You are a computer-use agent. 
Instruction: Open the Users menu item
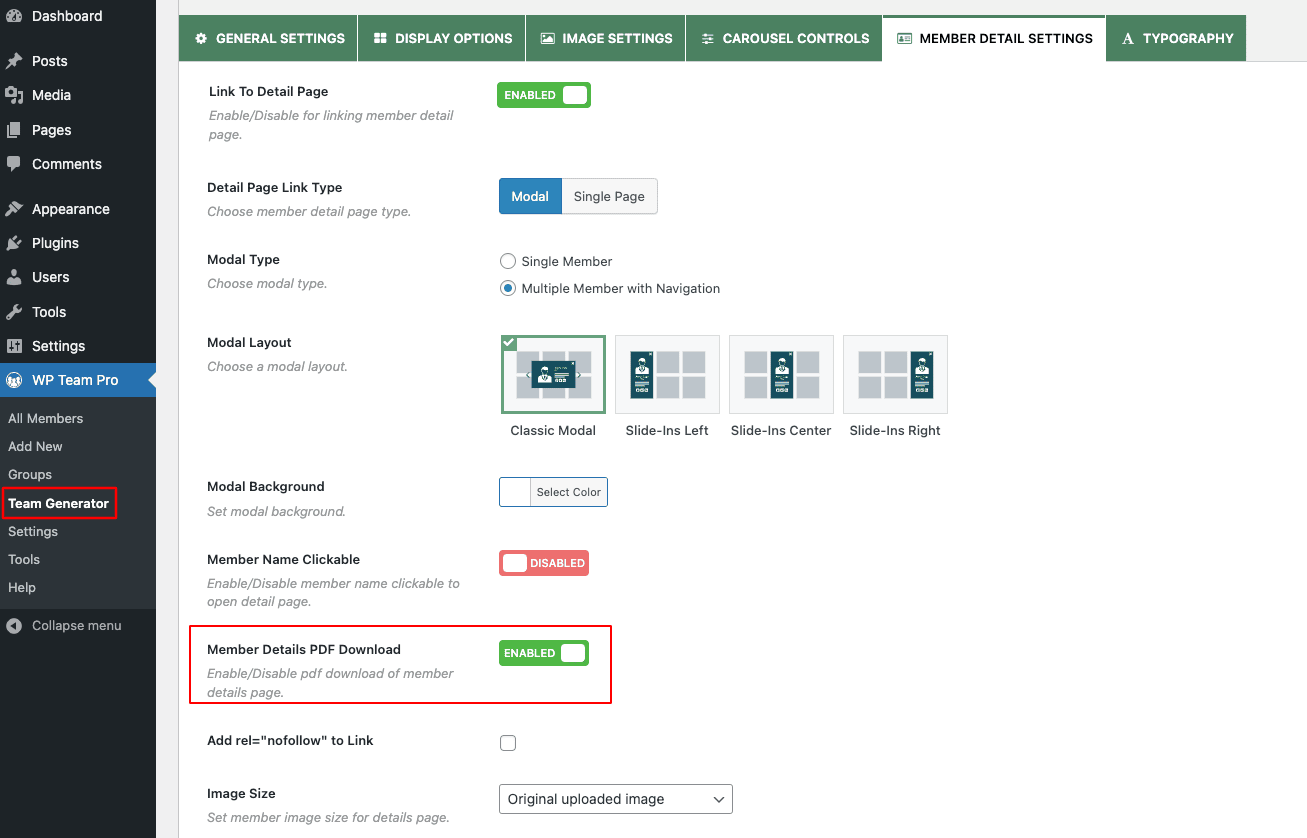78,277
